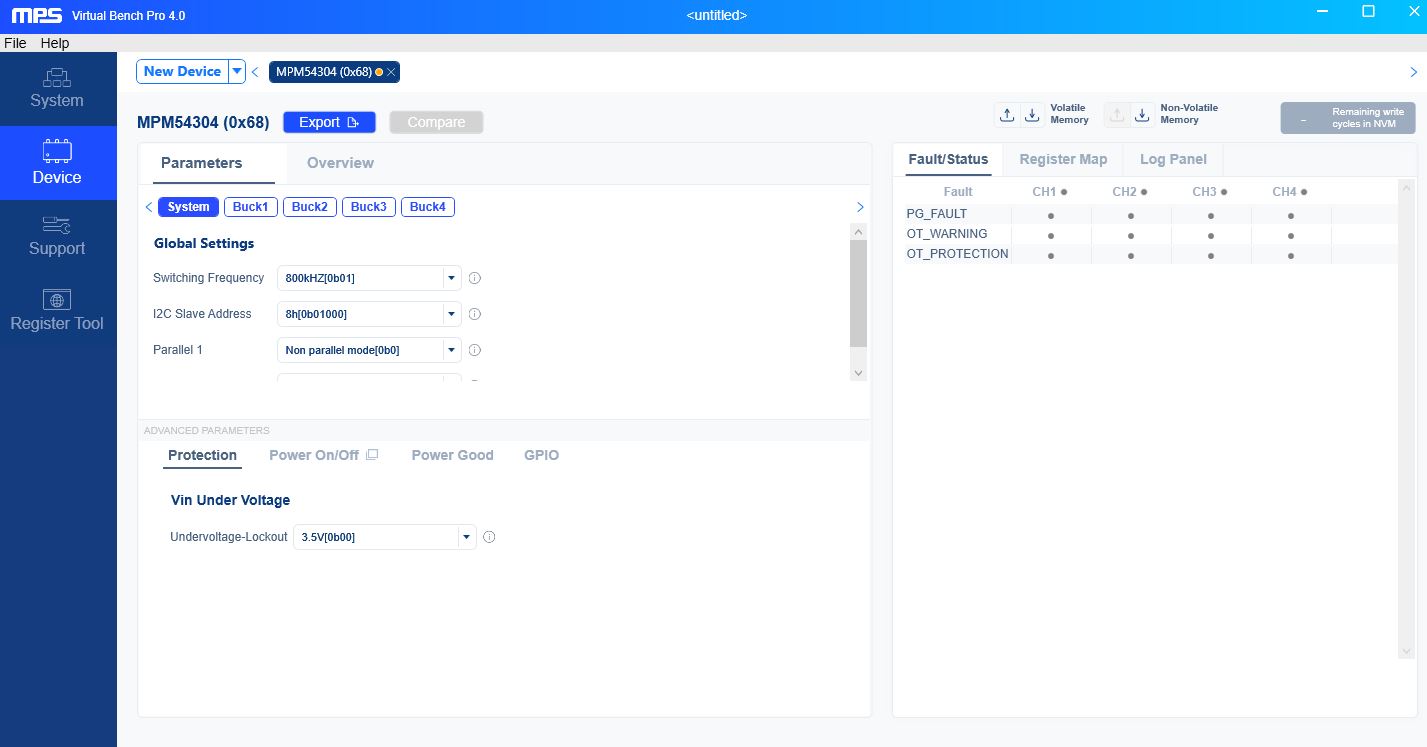Click the info icon beside I2C Slave Address
1427x747 pixels.
tap(475, 314)
